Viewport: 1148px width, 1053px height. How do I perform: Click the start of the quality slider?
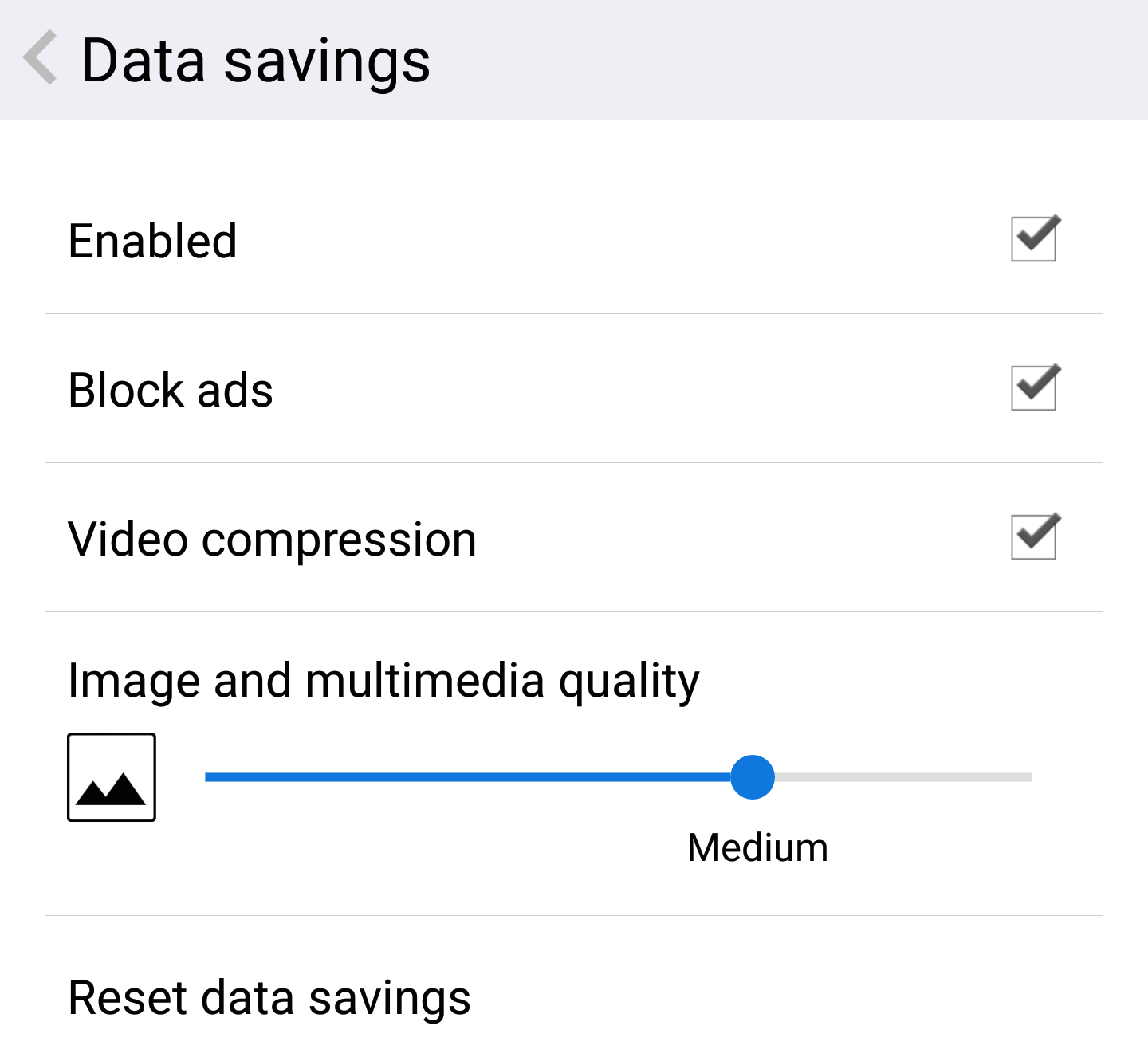pyautogui.click(x=207, y=777)
